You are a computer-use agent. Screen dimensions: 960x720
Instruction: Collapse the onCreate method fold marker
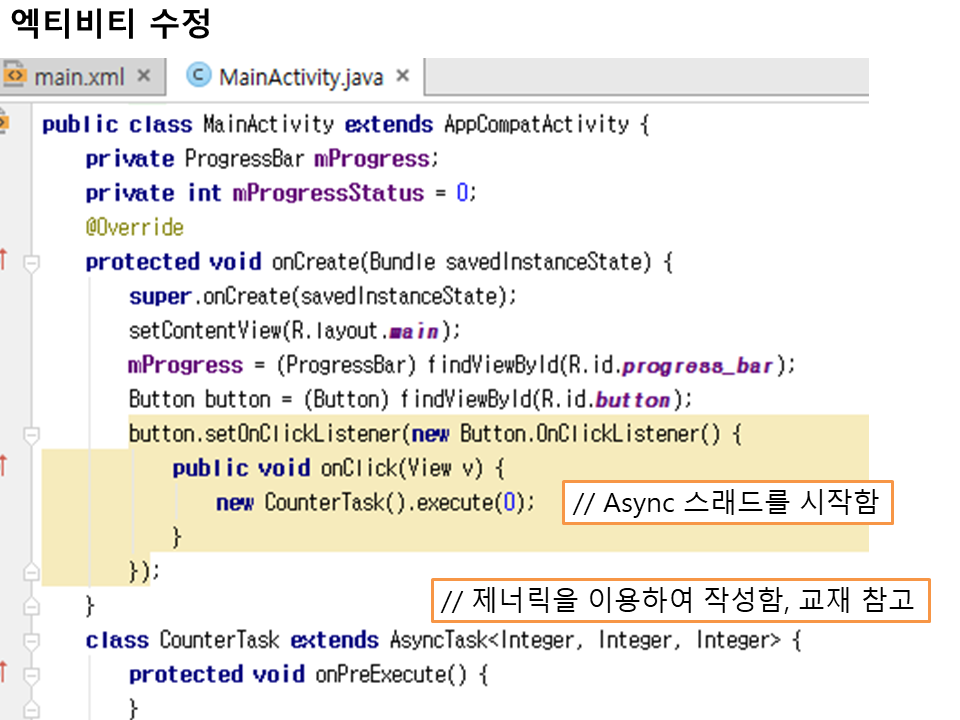point(32,264)
